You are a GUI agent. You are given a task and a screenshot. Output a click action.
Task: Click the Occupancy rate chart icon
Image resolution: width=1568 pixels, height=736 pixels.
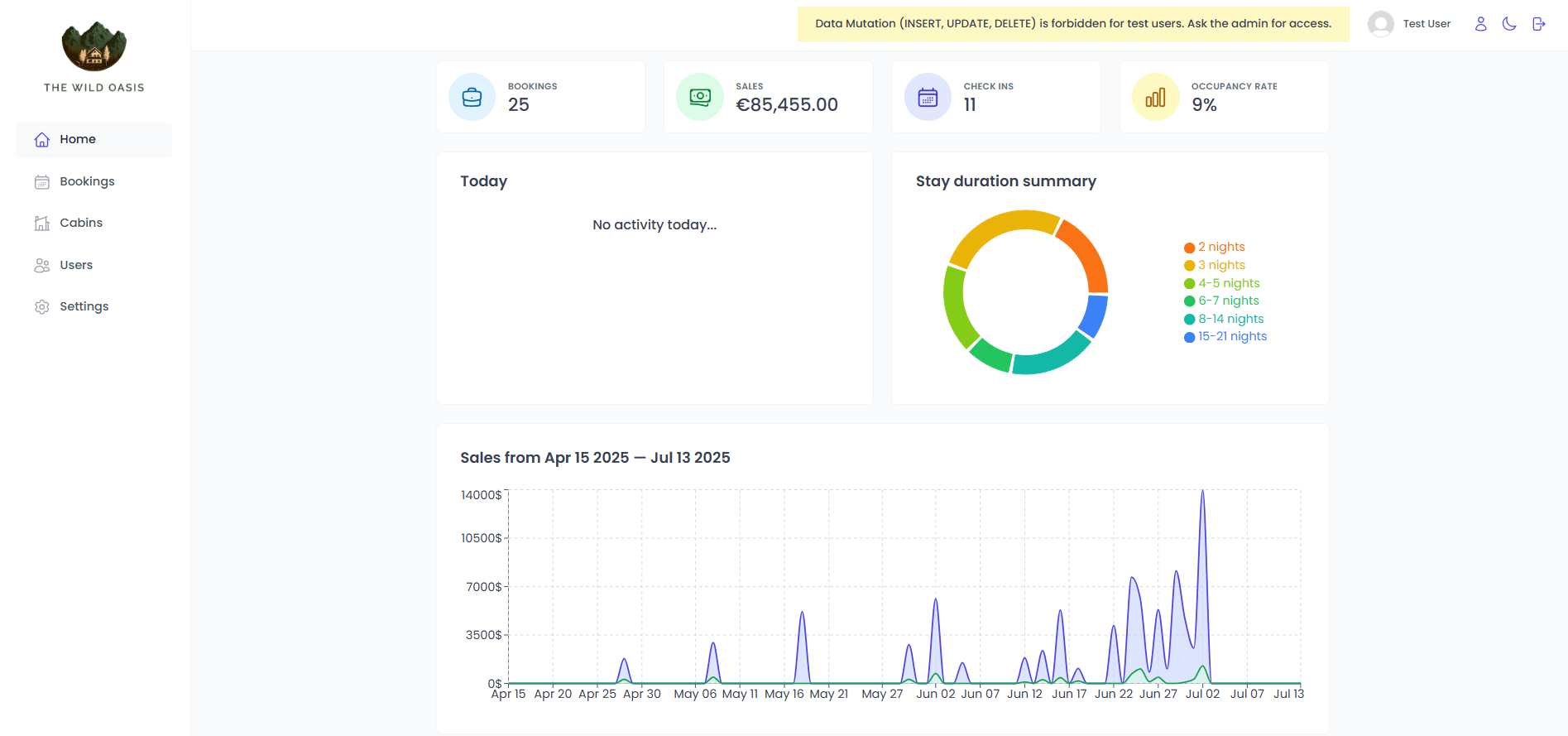(x=1155, y=97)
